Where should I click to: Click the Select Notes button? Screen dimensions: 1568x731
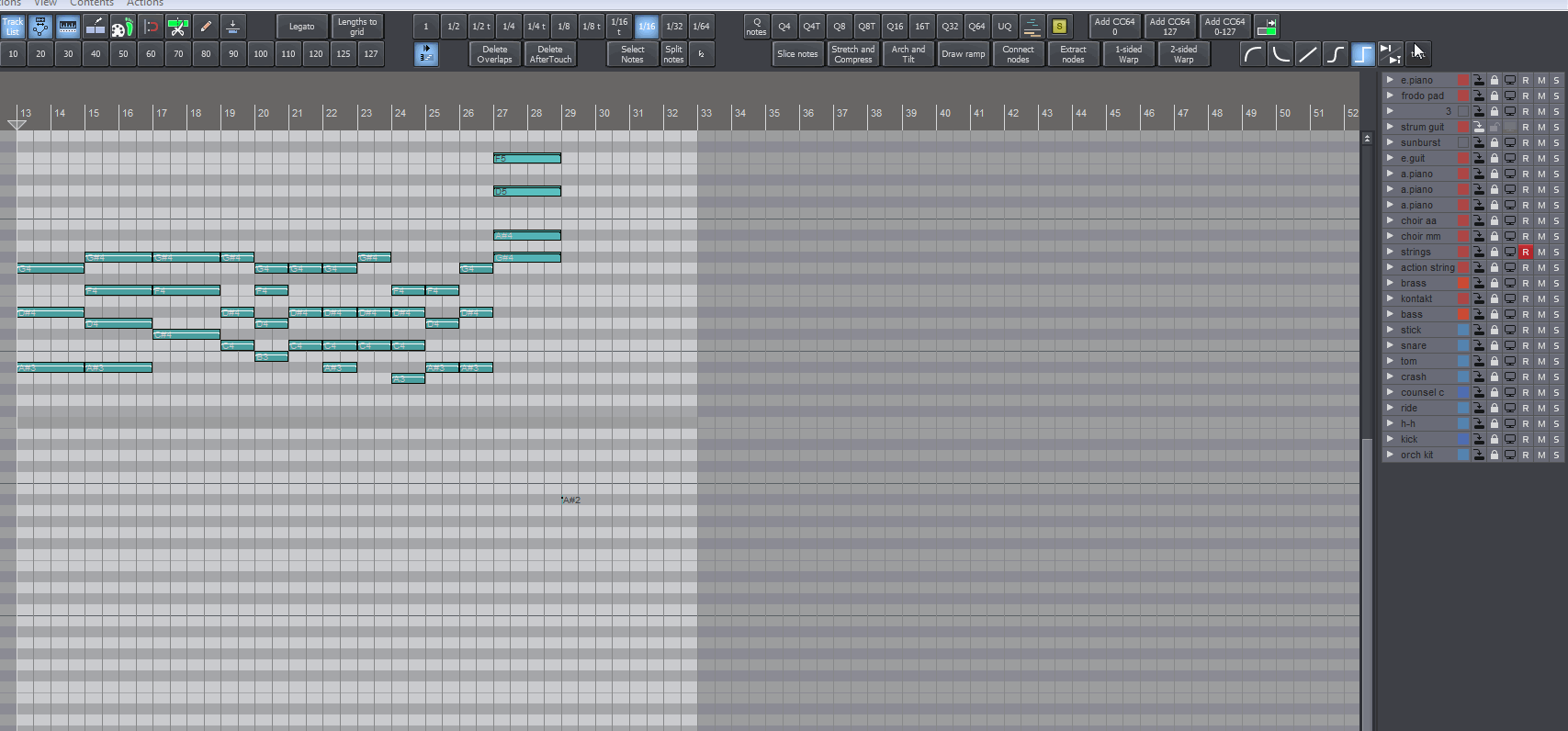point(633,54)
